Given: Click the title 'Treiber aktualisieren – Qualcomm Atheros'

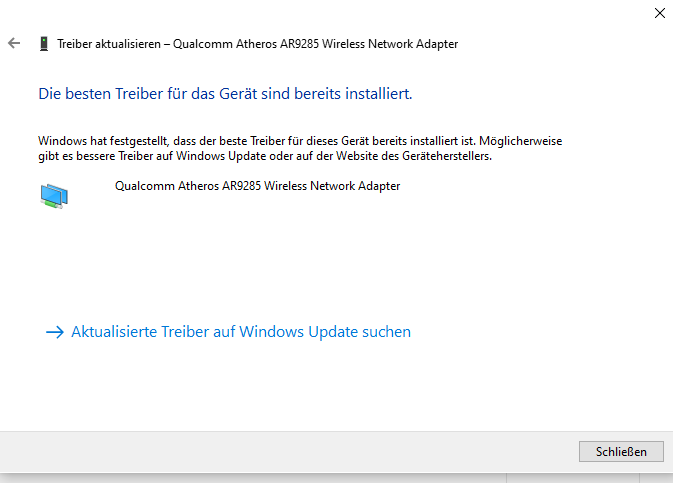Looking at the screenshot, I should 258,44.
